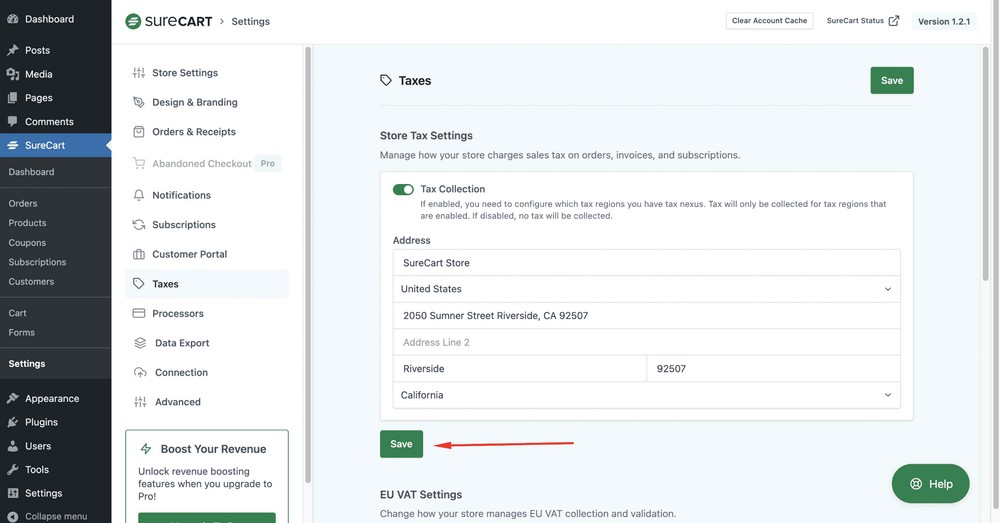The image size is (1000, 523).
Task: Open Data Export settings
Action: pos(207,343)
